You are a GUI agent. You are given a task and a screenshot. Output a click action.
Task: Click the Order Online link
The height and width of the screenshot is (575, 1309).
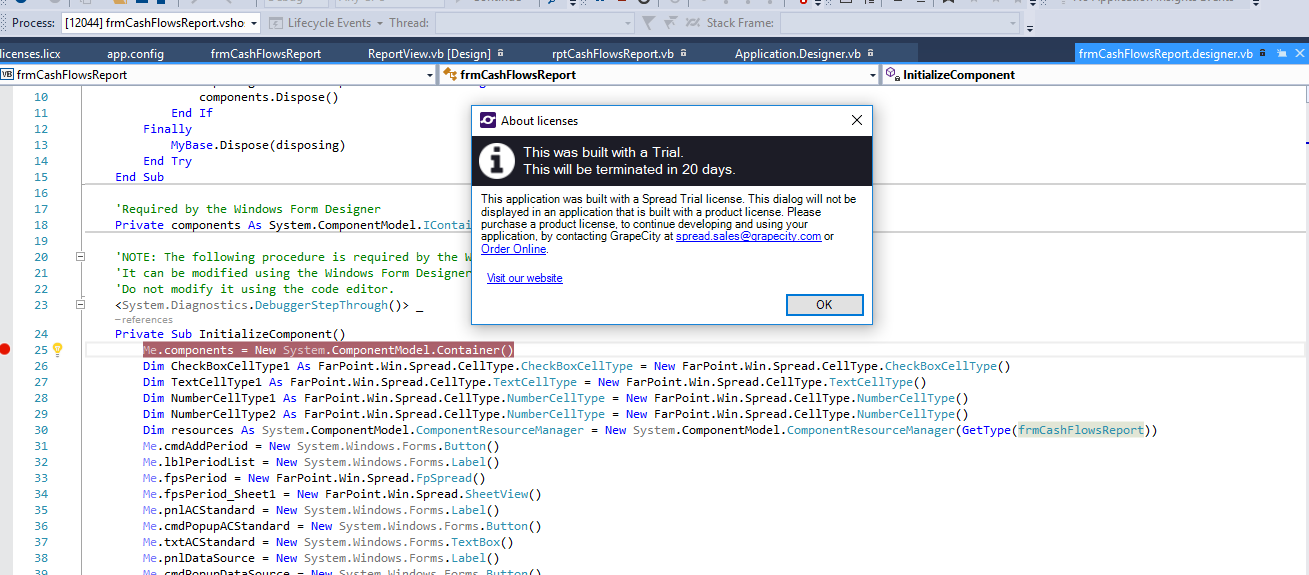click(513, 249)
